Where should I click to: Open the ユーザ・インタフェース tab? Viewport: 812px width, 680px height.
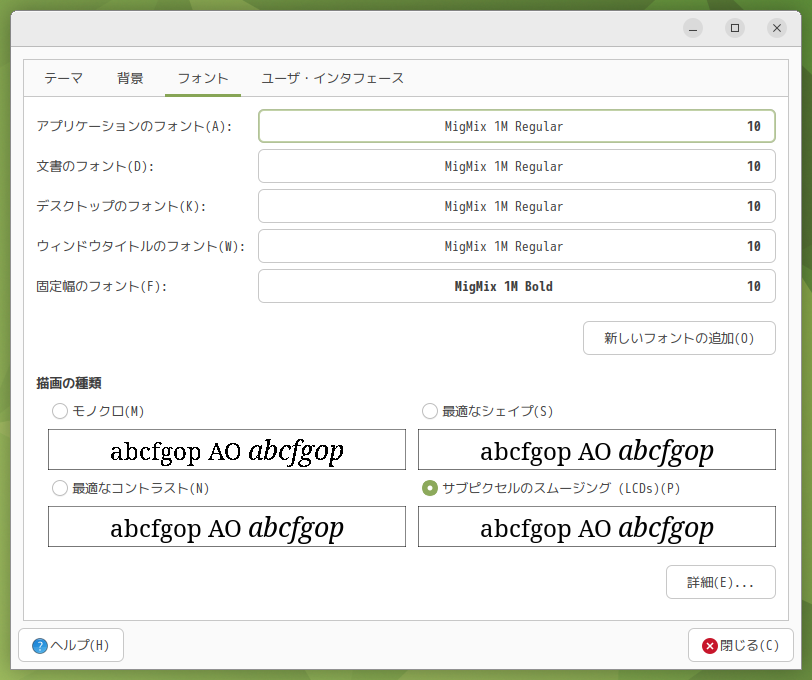coord(332,78)
